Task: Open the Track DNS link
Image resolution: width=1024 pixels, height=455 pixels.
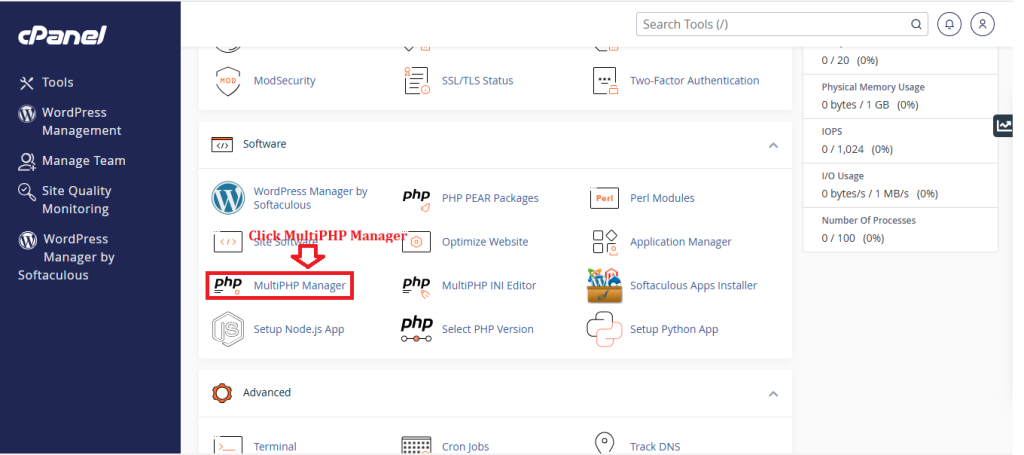Action: (655, 447)
